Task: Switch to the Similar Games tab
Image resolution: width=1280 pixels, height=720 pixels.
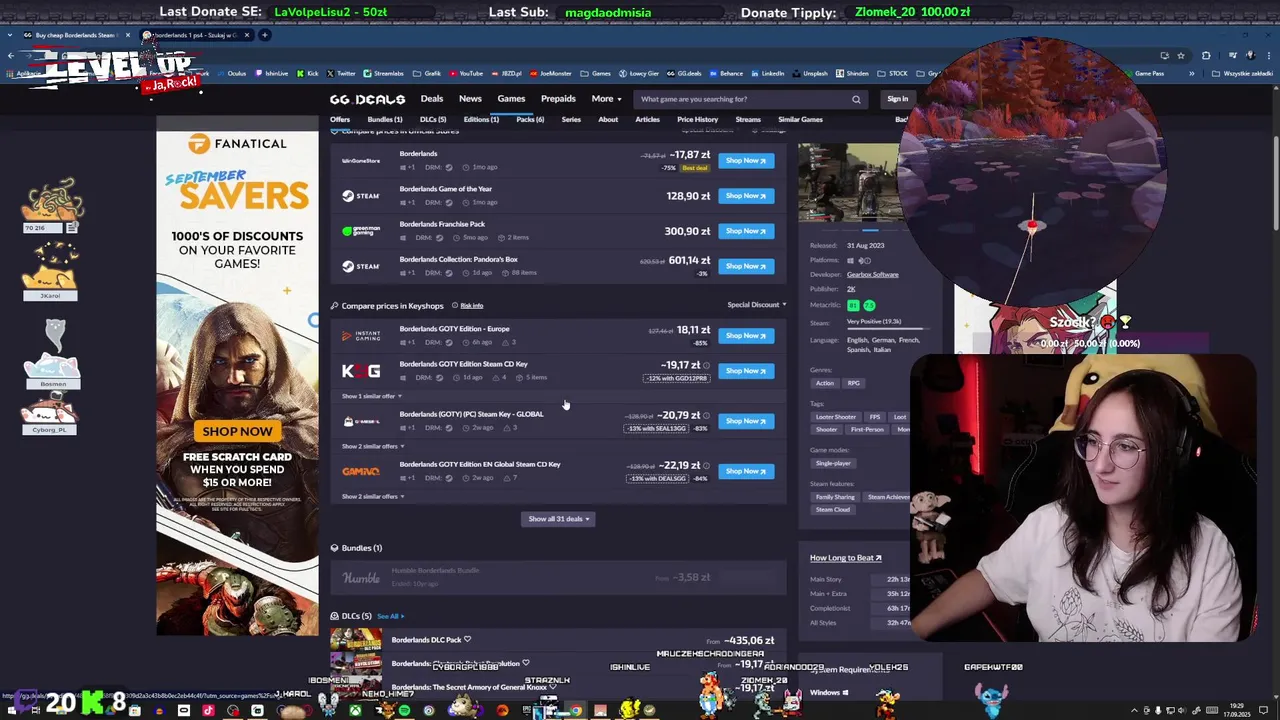Action: click(x=800, y=120)
